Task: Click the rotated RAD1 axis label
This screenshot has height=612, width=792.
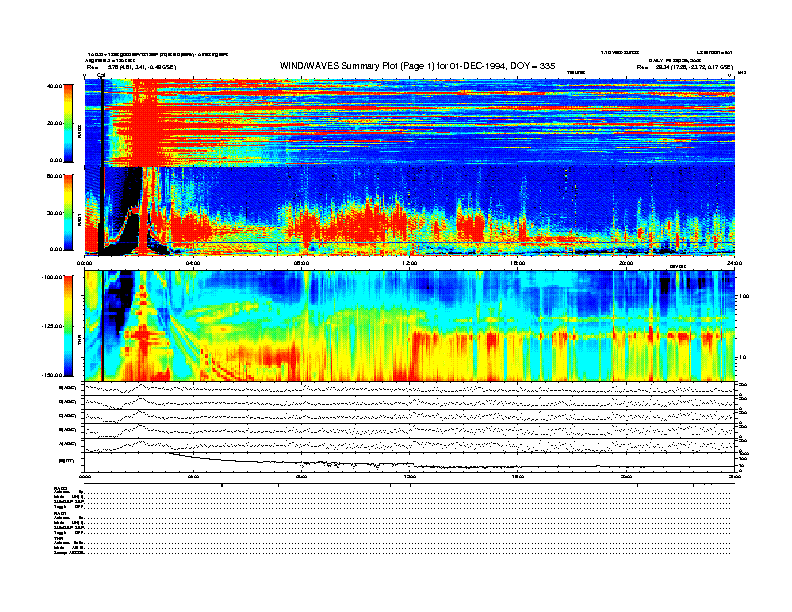Action: coord(79,220)
